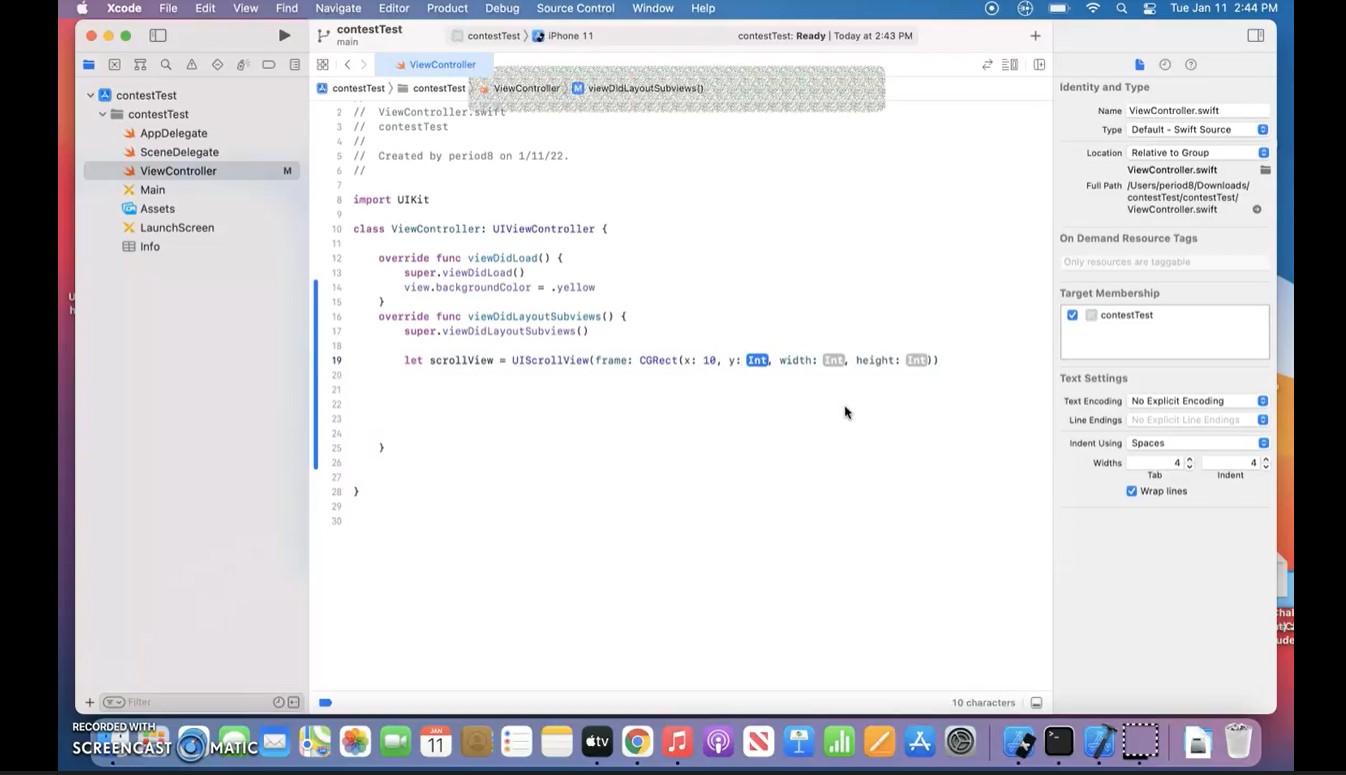
Task: Open the Find navigator magnifier icon
Action: (166, 65)
